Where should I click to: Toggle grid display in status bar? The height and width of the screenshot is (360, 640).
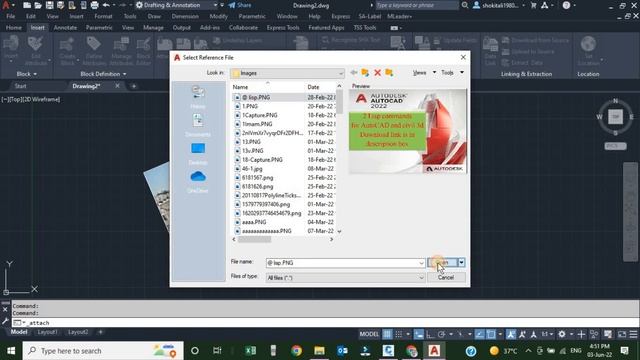tap(387, 334)
